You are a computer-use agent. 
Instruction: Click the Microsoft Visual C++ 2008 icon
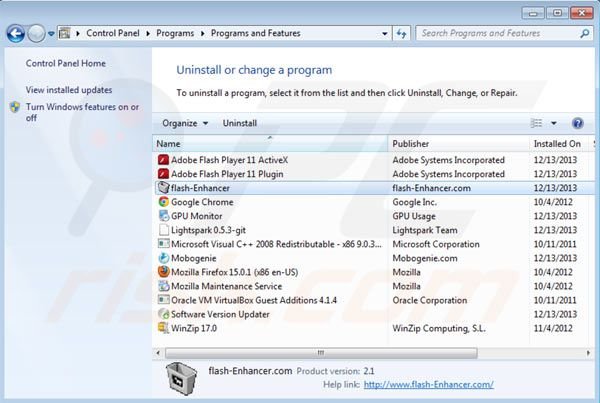[163, 244]
